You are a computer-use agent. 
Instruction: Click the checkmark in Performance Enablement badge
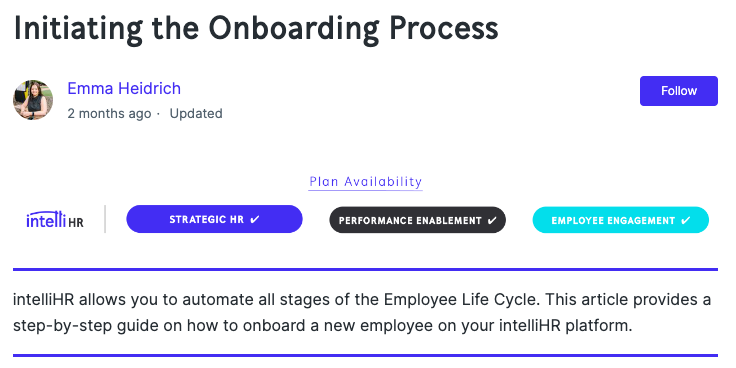[492, 220]
